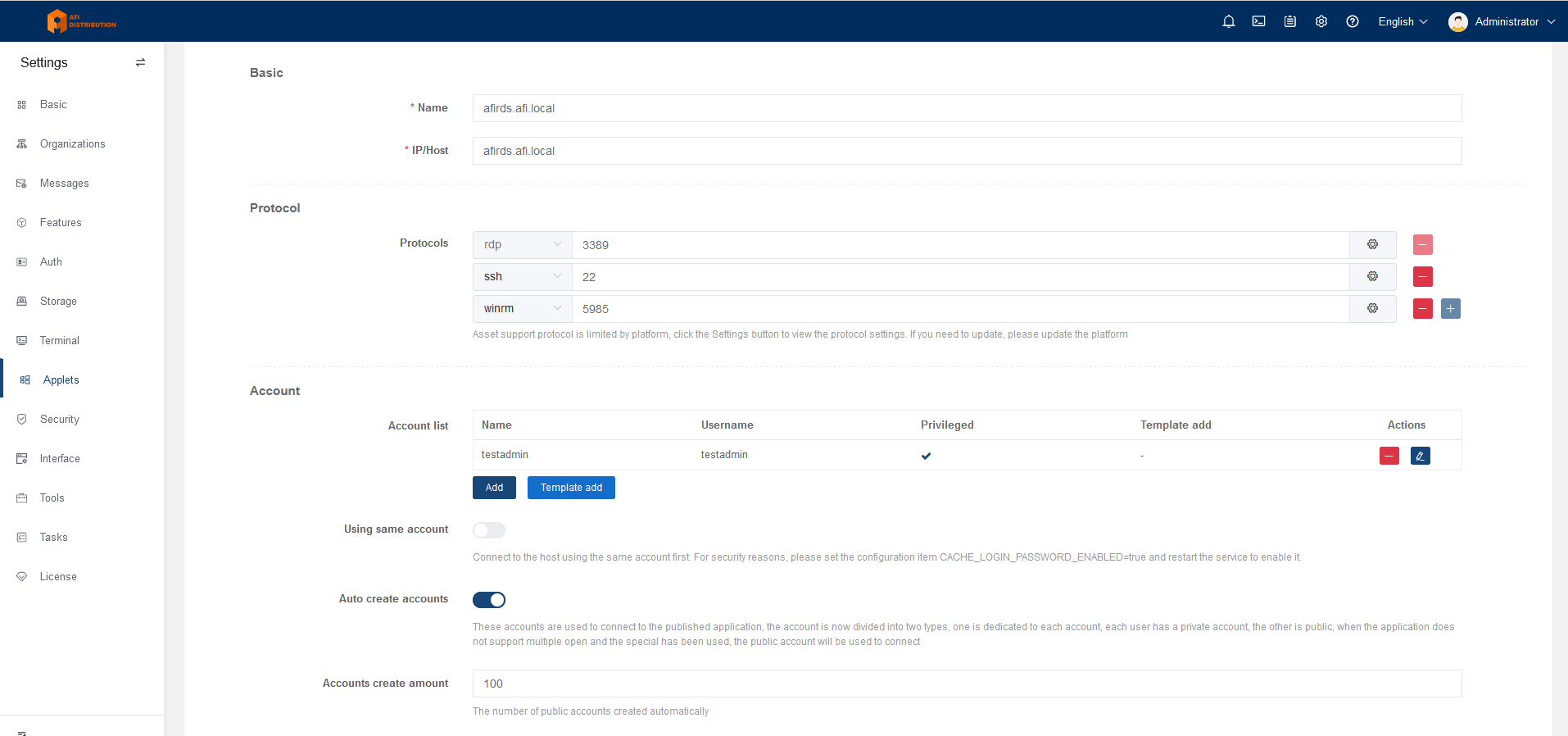
Task: Go to Basic settings menu
Action: (82, 104)
